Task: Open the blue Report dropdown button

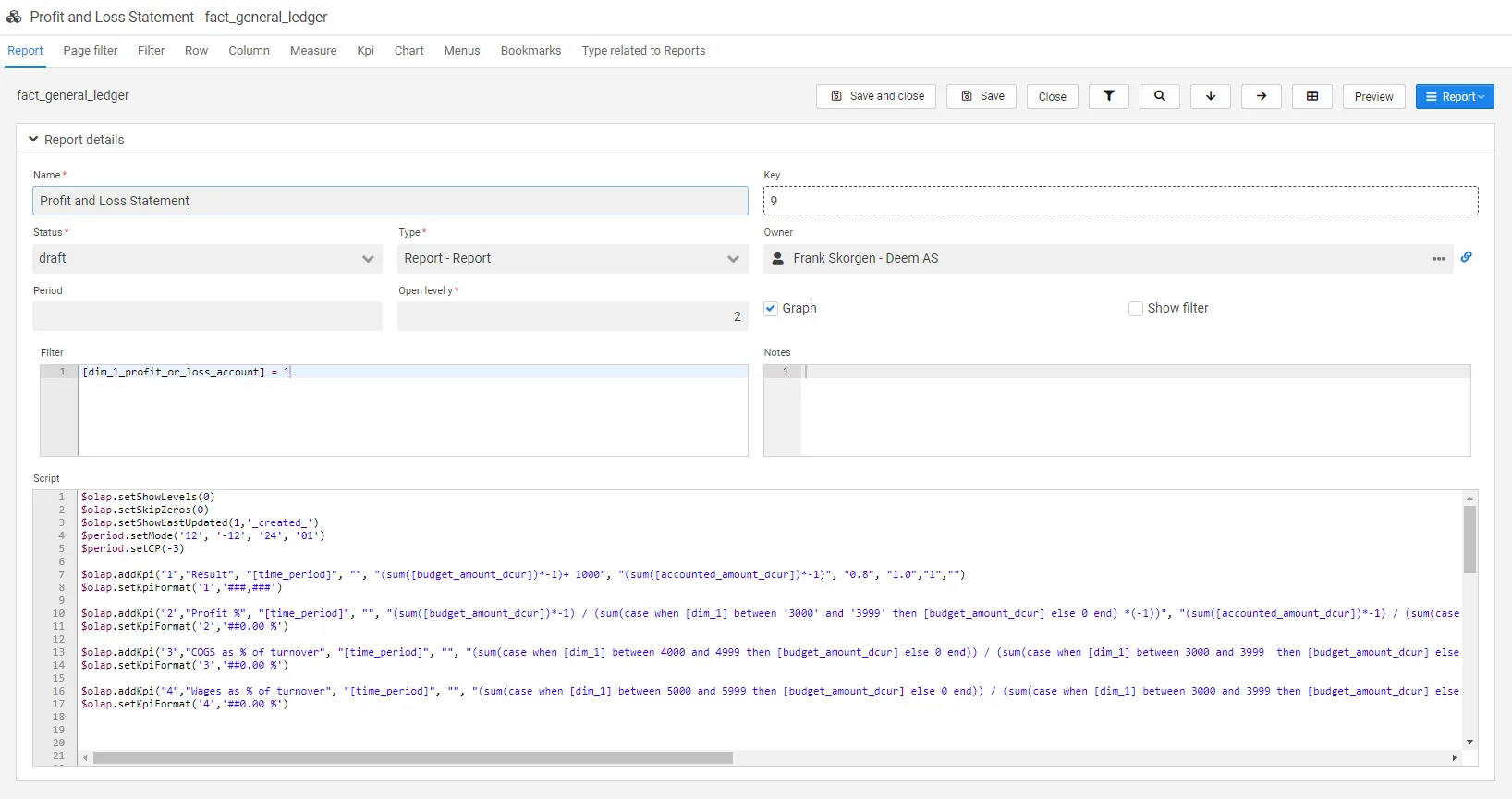Action: (x=1454, y=96)
